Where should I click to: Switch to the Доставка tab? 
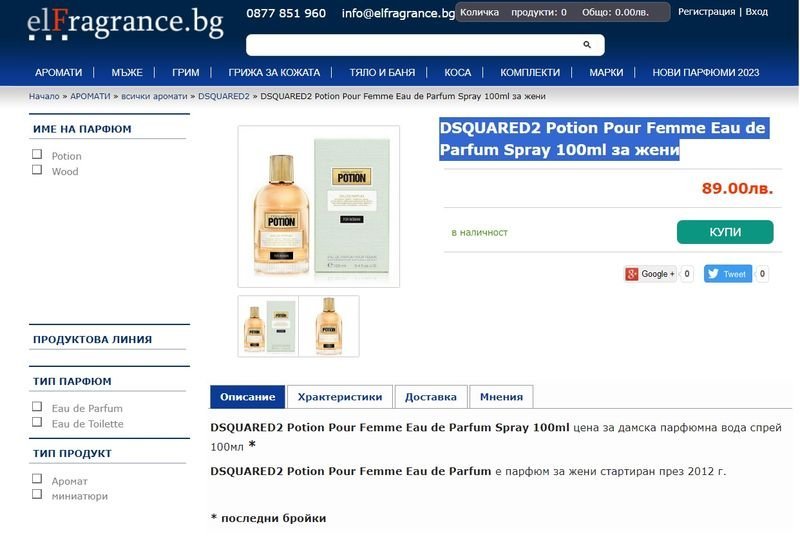(x=431, y=397)
